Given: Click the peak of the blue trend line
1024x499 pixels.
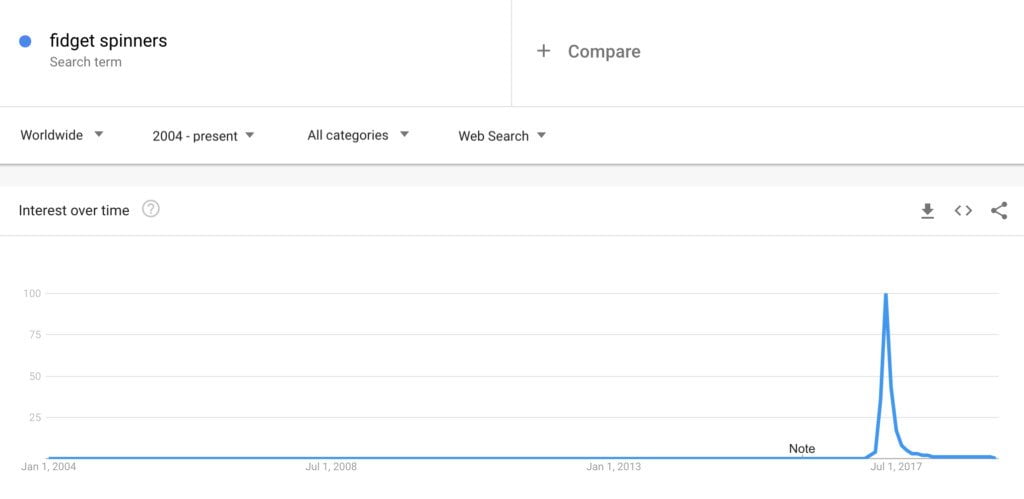Looking at the screenshot, I should pos(886,295).
